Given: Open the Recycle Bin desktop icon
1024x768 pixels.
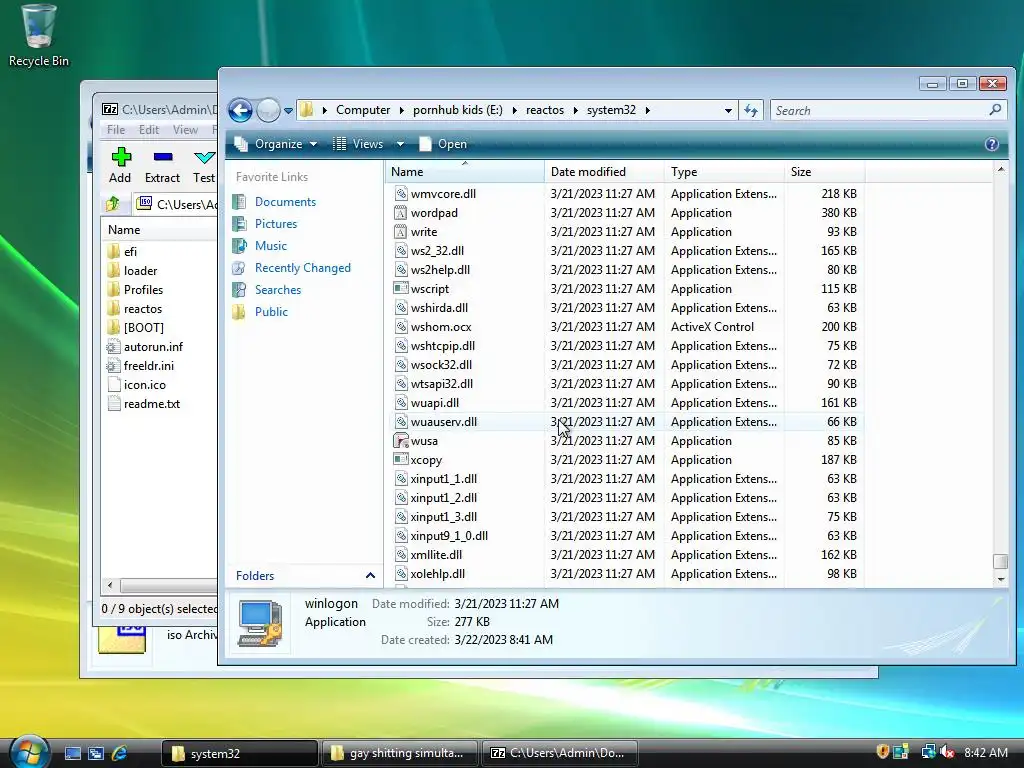Looking at the screenshot, I should [38, 36].
